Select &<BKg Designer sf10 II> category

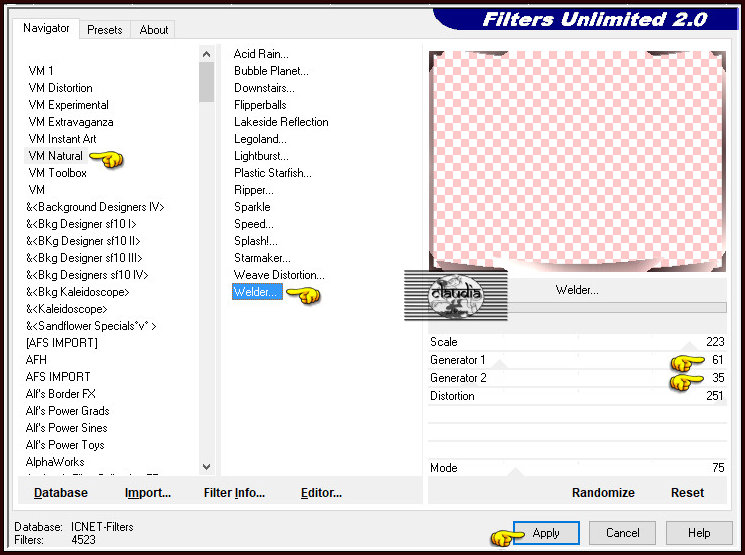(83, 241)
